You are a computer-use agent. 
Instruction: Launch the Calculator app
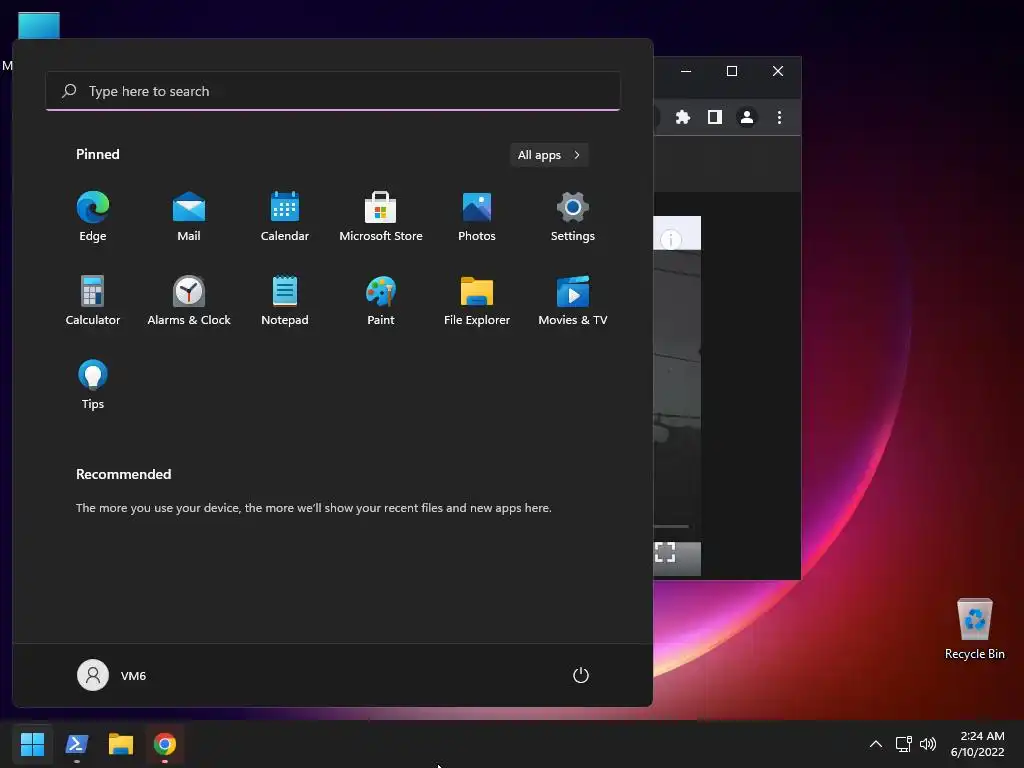(x=93, y=300)
